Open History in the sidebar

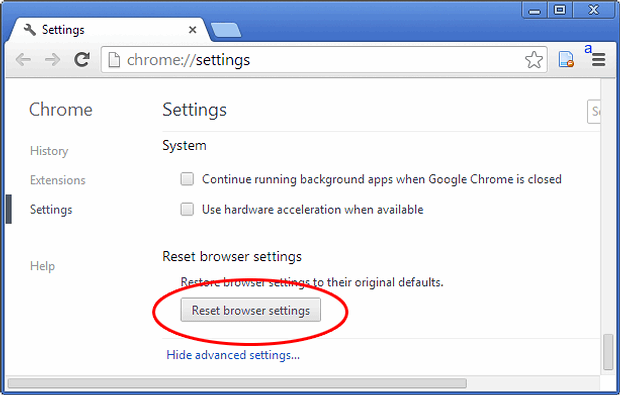coord(49,151)
